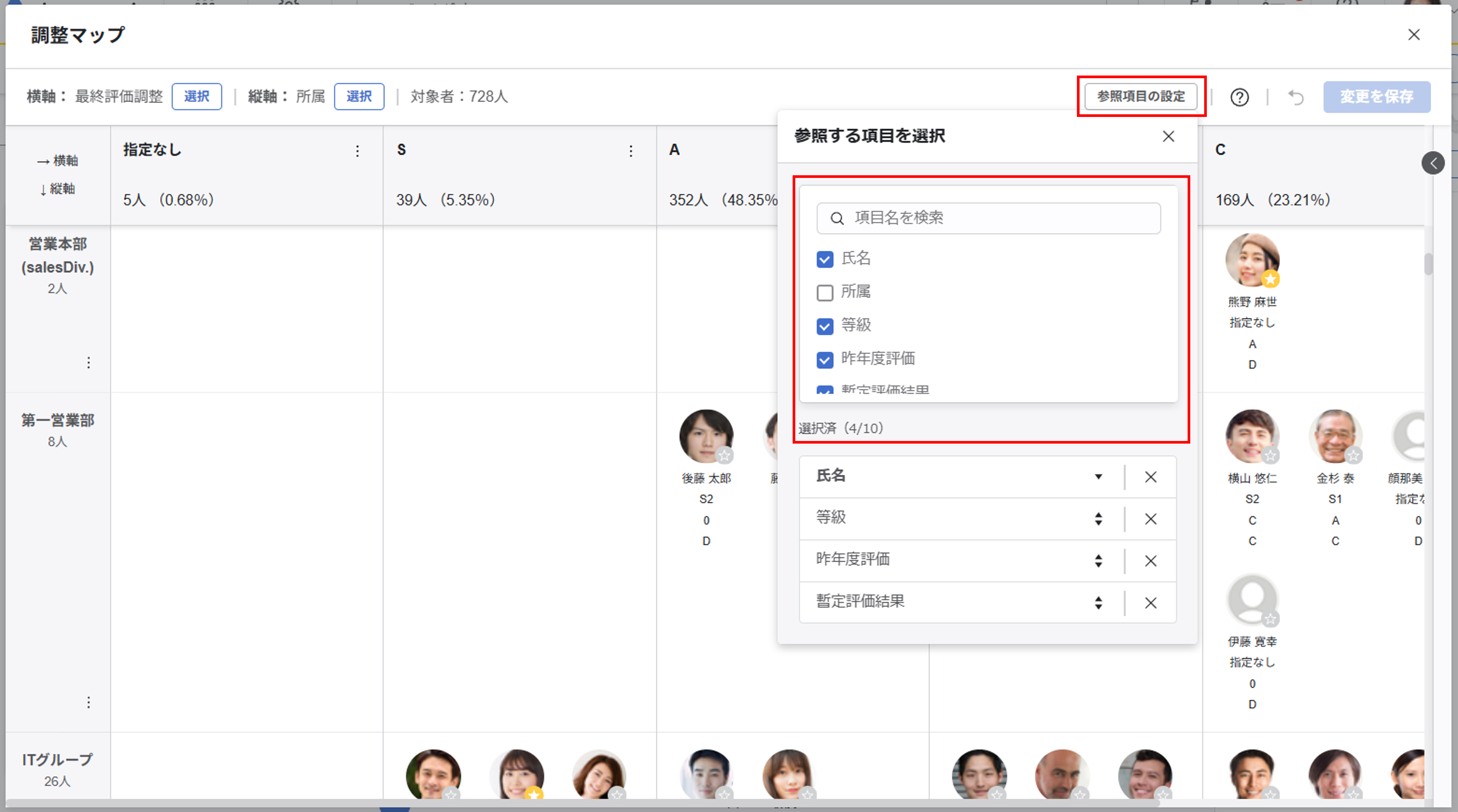
Task: Remove 昨年度評価 with its X icon
Action: pos(1150,561)
